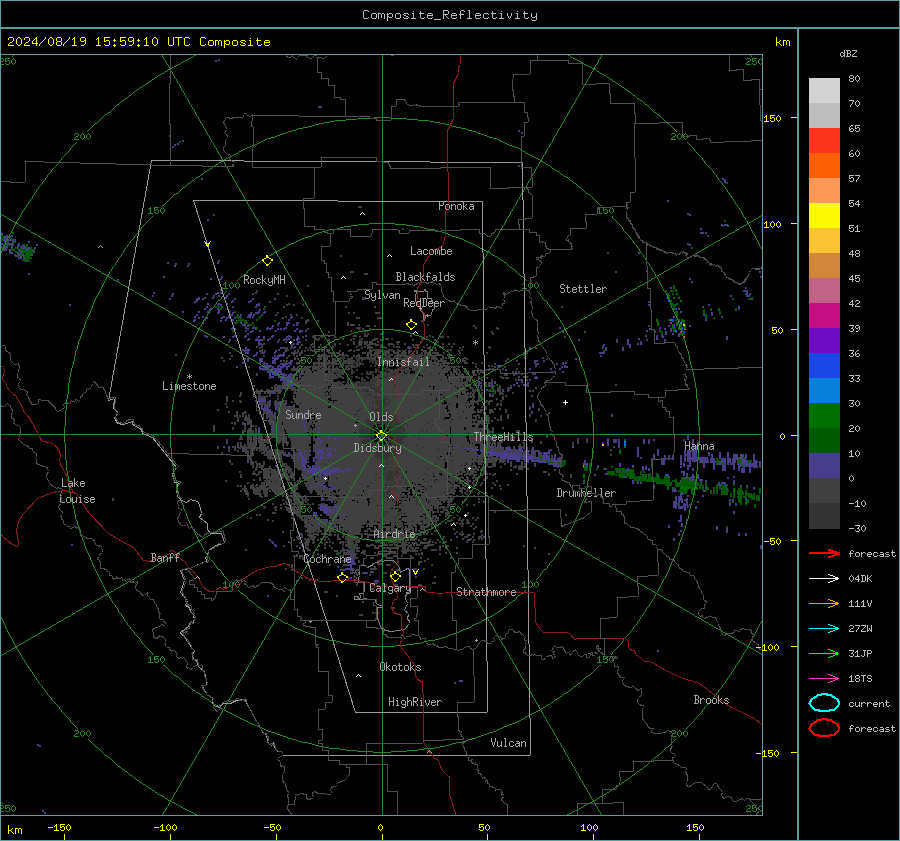This screenshot has width=900, height=841.
Task: Click the Blackfalds map label
Action: coord(425,277)
